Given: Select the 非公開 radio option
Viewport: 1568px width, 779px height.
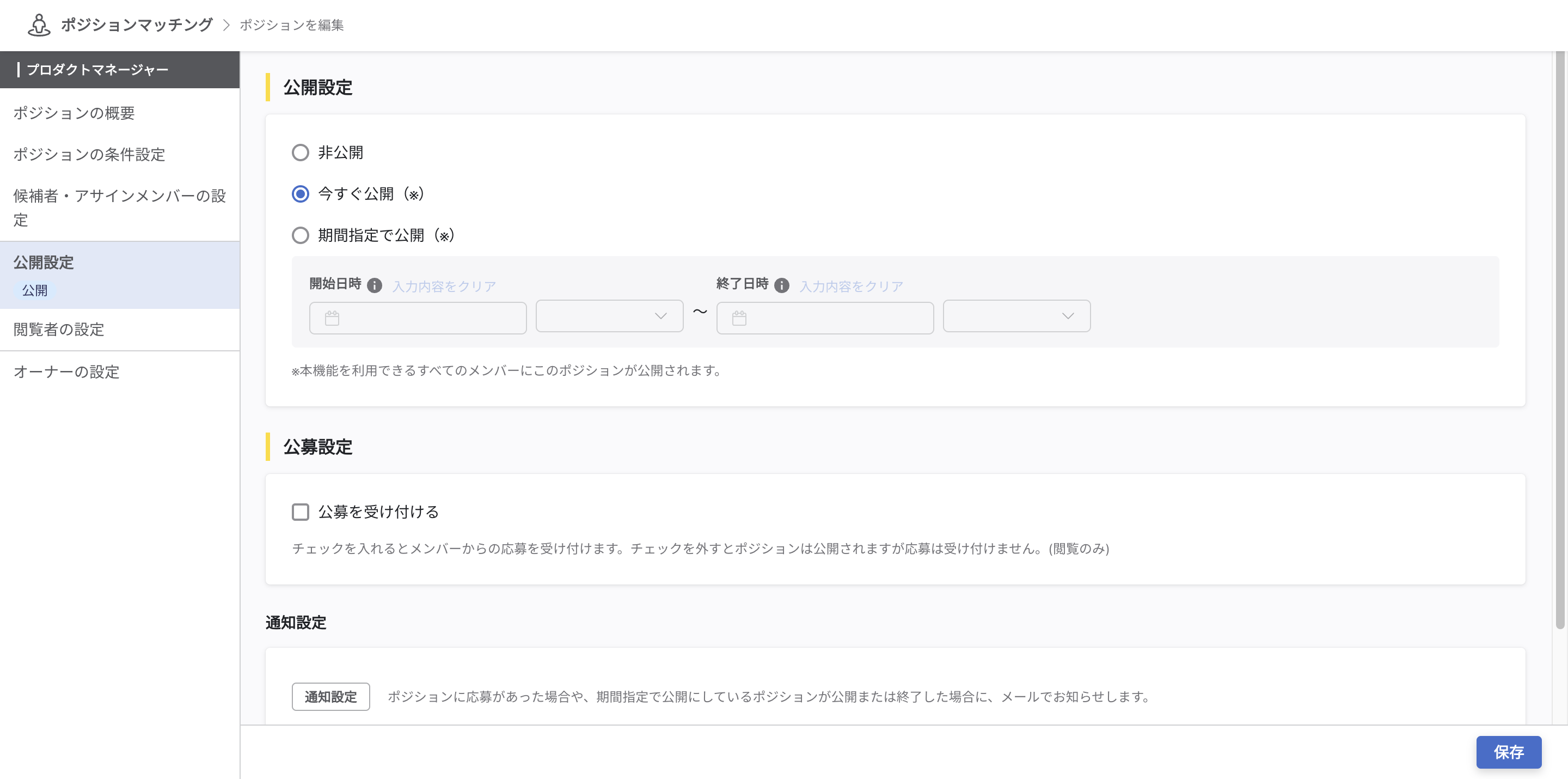Looking at the screenshot, I should pyautogui.click(x=300, y=153).
